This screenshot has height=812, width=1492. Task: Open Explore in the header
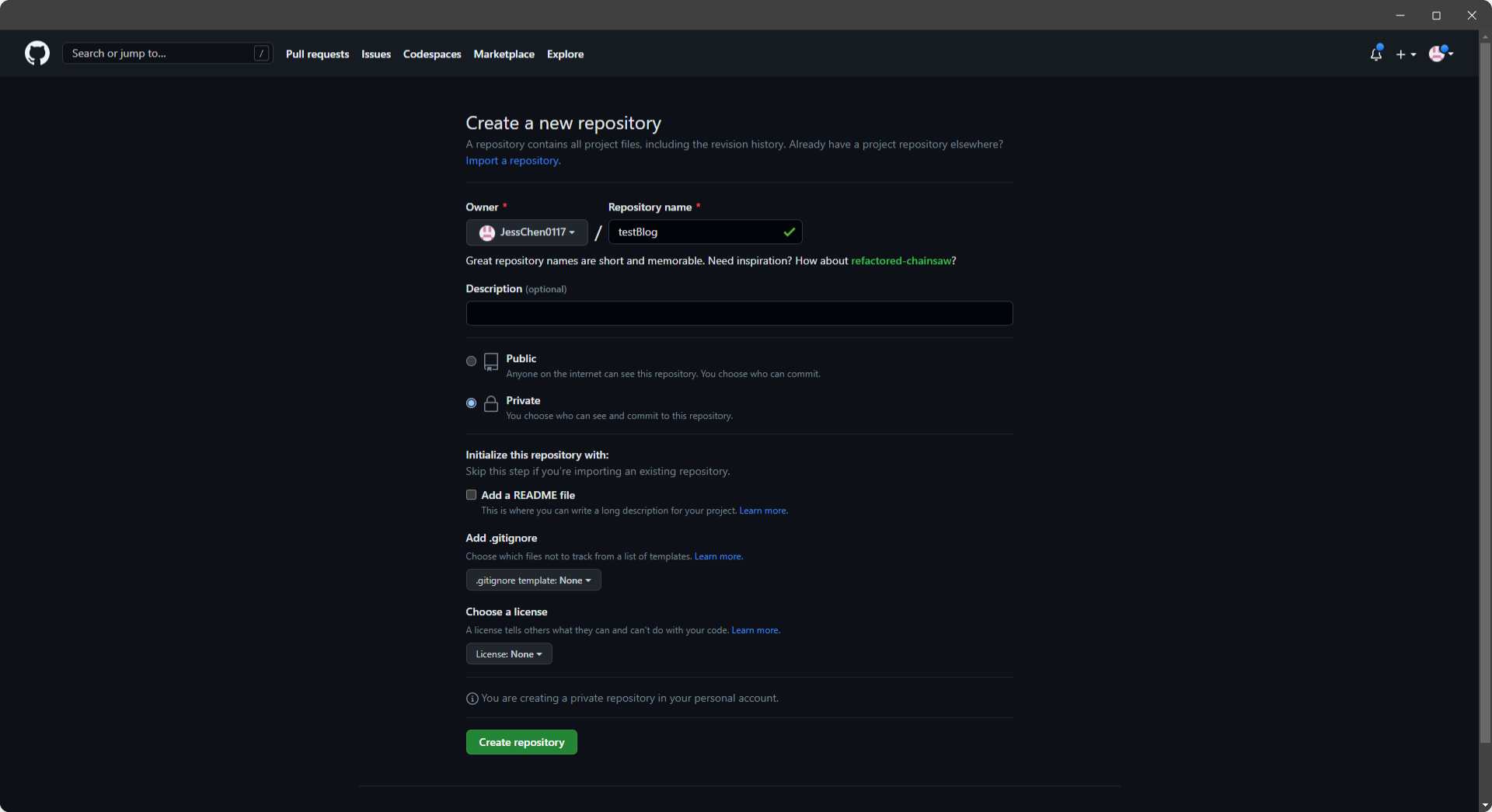point(565,54)
